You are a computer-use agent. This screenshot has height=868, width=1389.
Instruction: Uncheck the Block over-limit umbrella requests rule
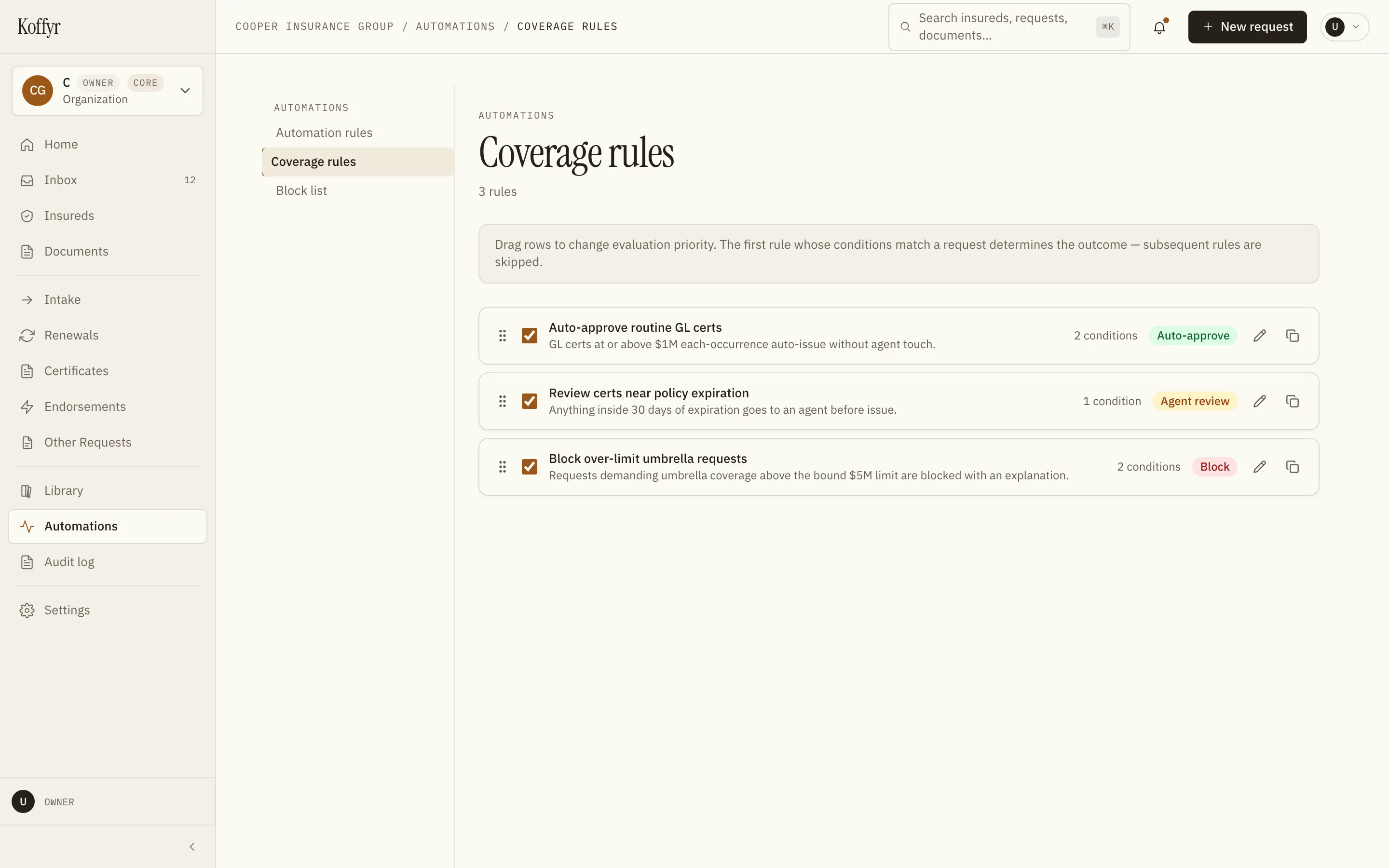click(x=529, y=467)
